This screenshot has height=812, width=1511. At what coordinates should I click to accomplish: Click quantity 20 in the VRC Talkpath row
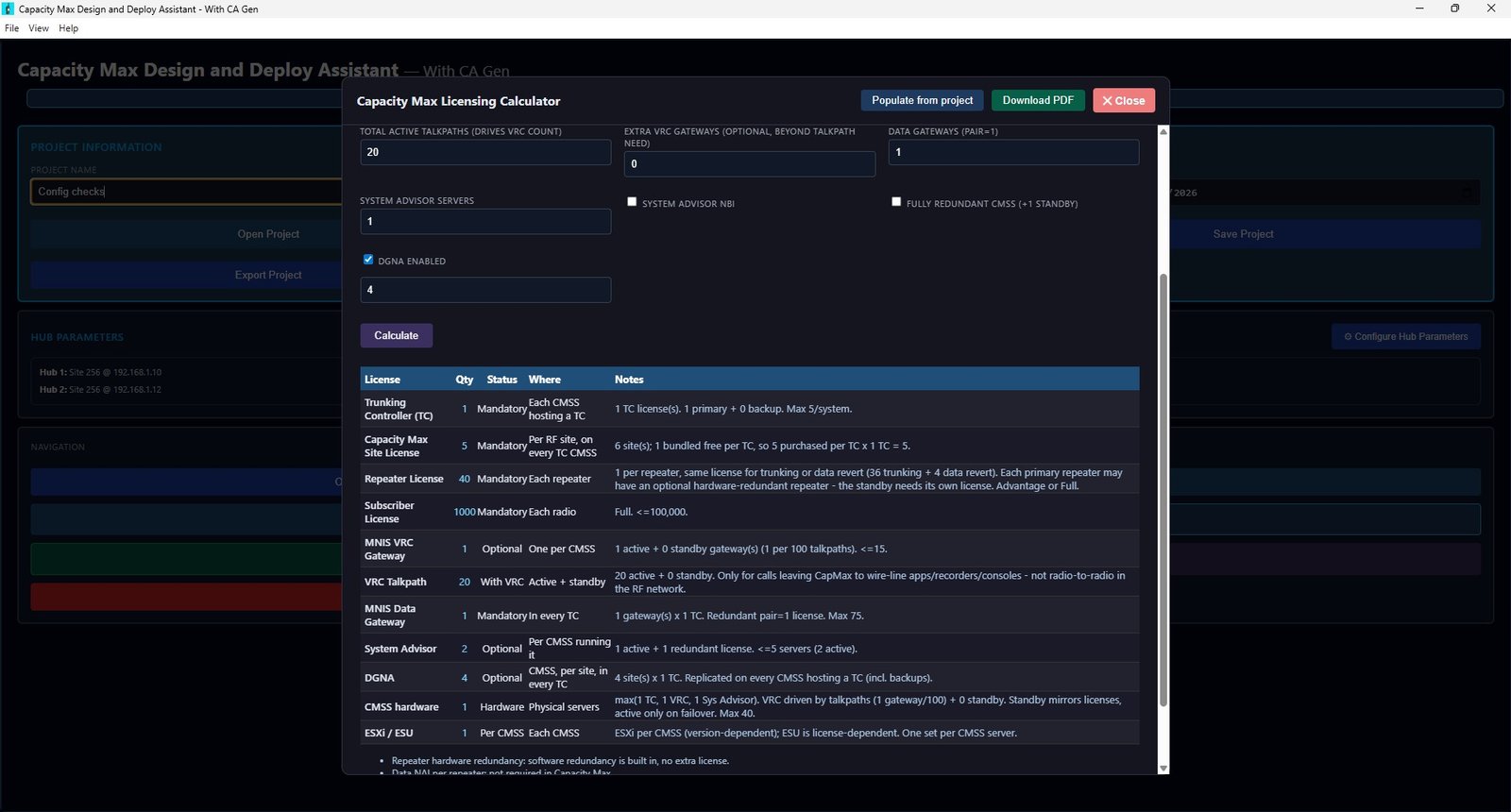465,582
